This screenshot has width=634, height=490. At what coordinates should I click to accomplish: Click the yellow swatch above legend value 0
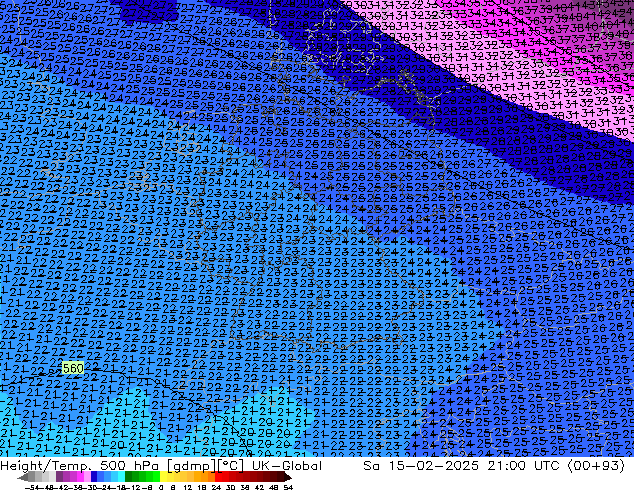click(163, 477)
